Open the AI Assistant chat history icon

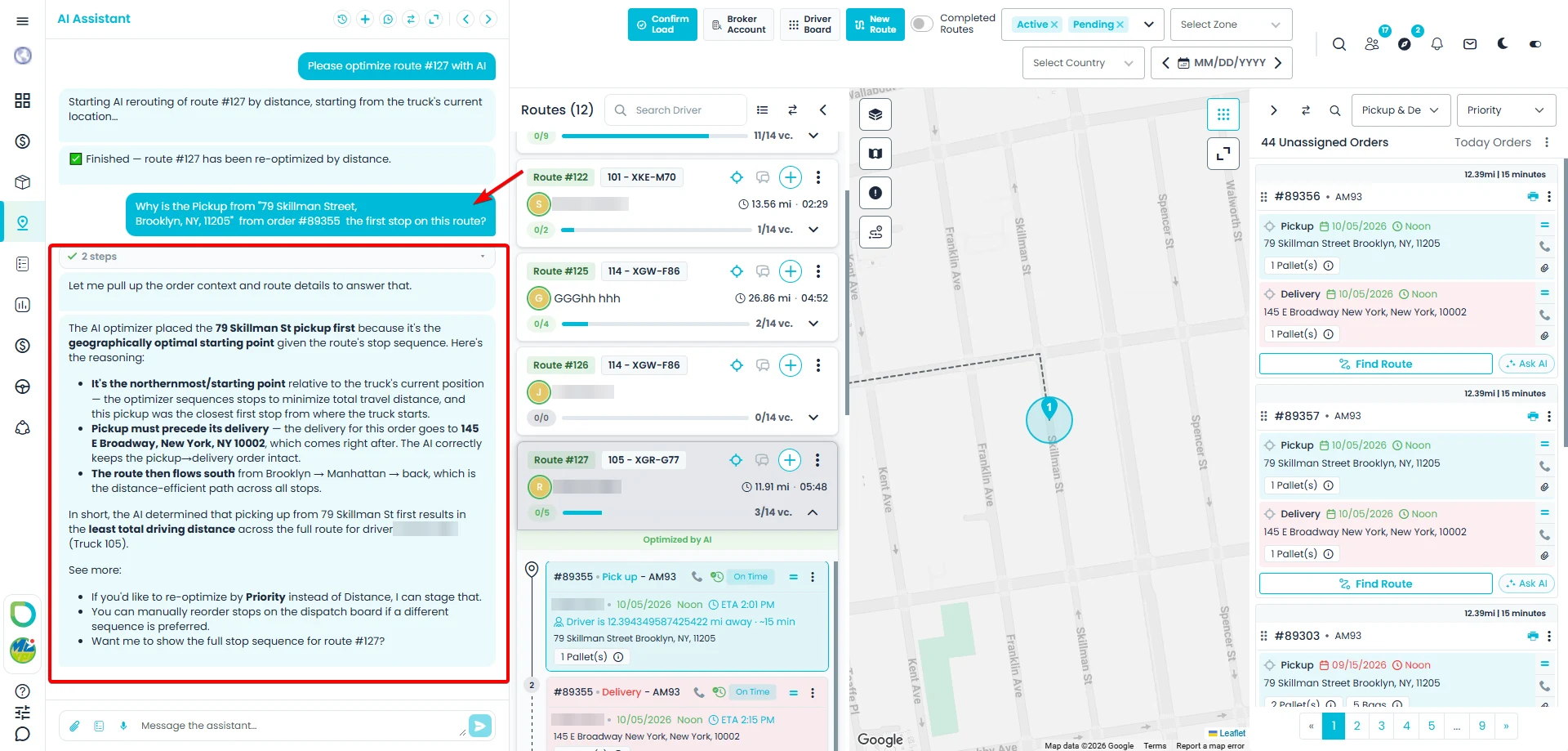342,19
